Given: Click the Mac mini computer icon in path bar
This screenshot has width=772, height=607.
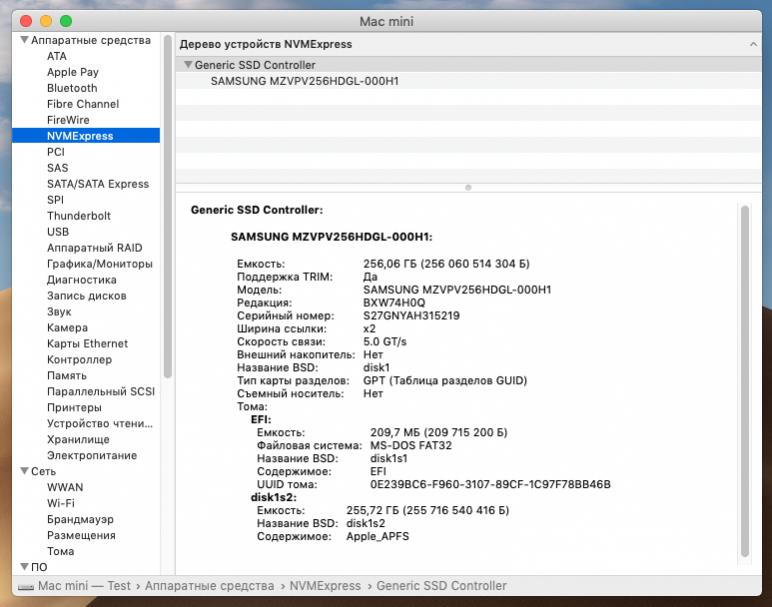Looking at the screenshot, I should point(26,586).
